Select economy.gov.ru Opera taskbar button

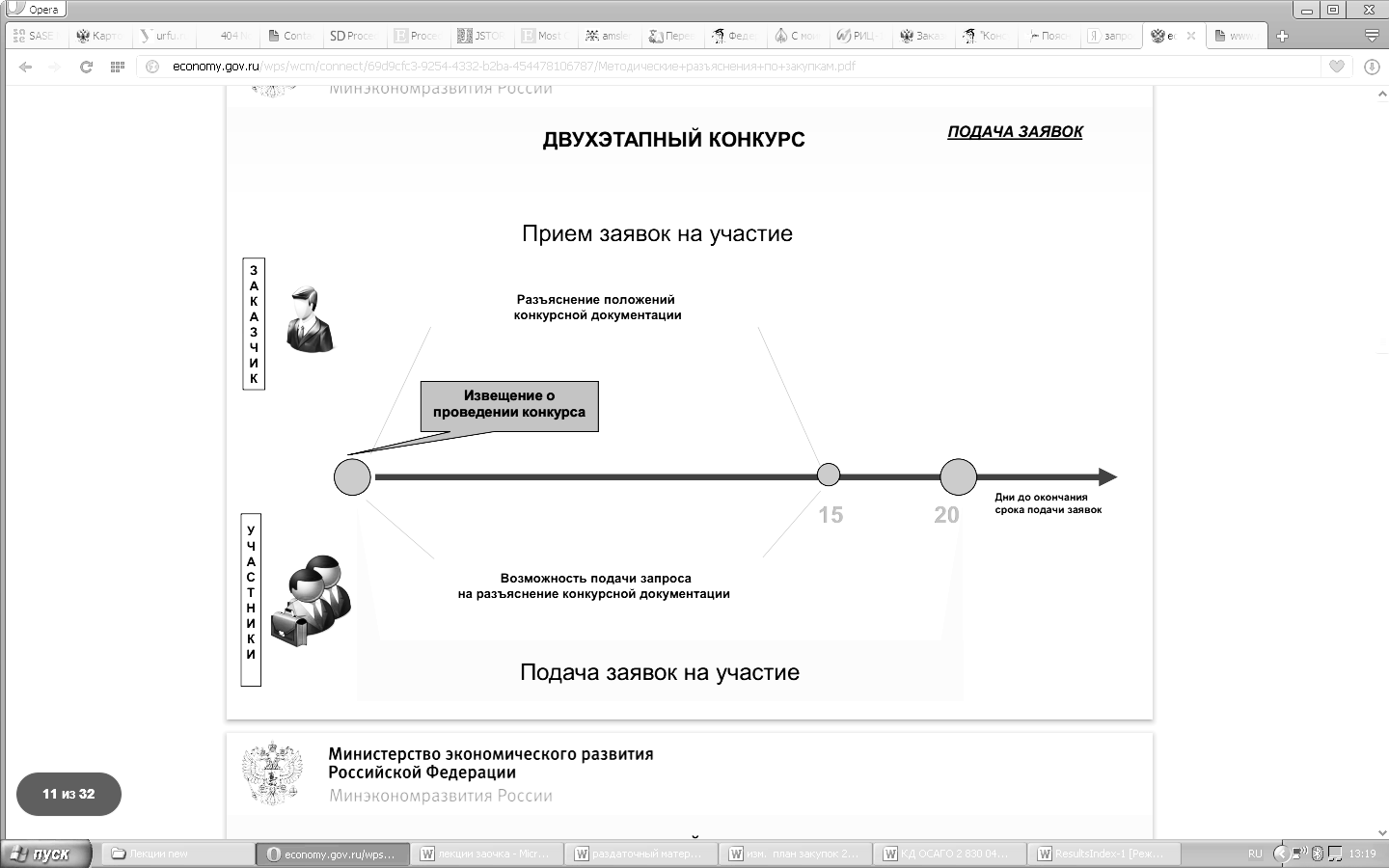coord(333,854)
